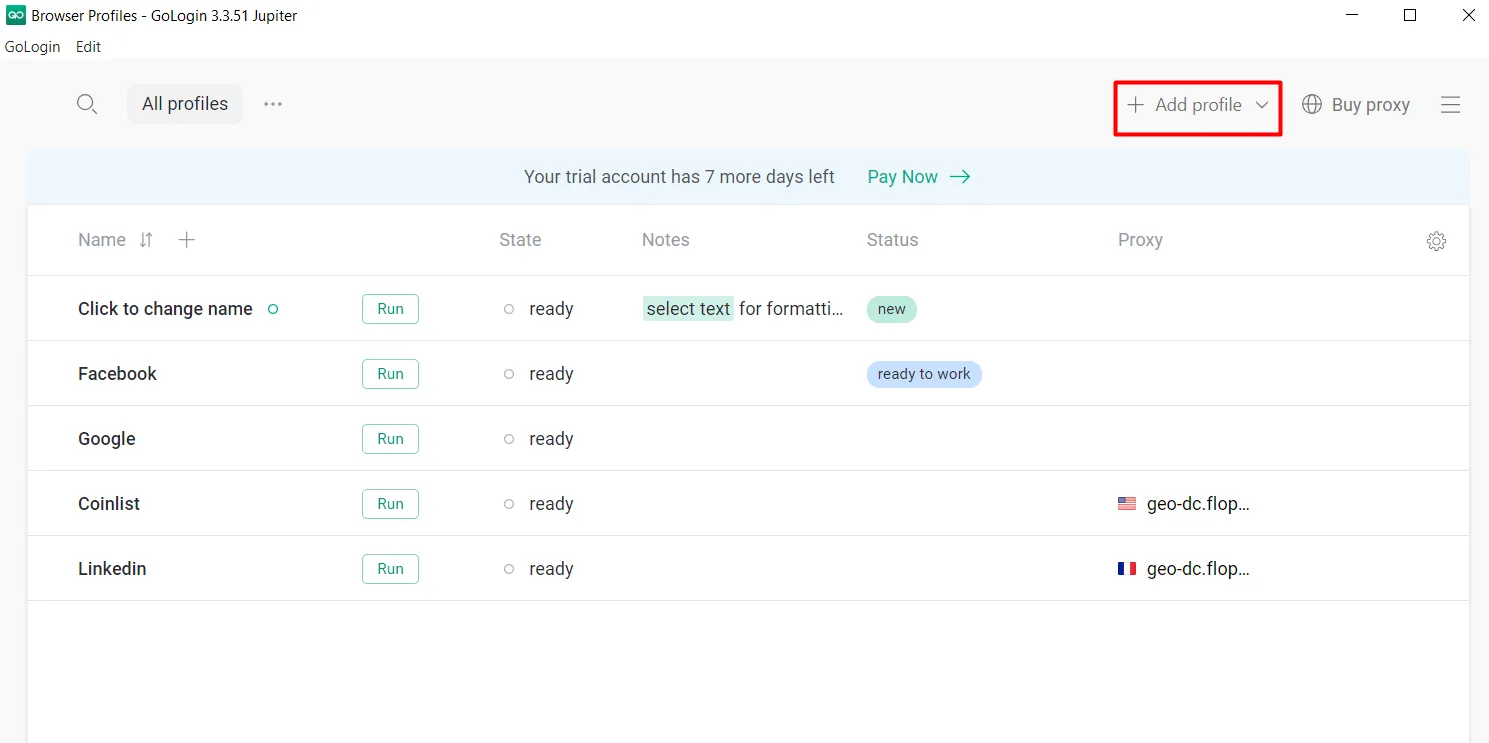The height and width of the screenshot is (743, 1489).
Task: Expand the Add profile dropdown arrow
Action: tap(1262, 105)
